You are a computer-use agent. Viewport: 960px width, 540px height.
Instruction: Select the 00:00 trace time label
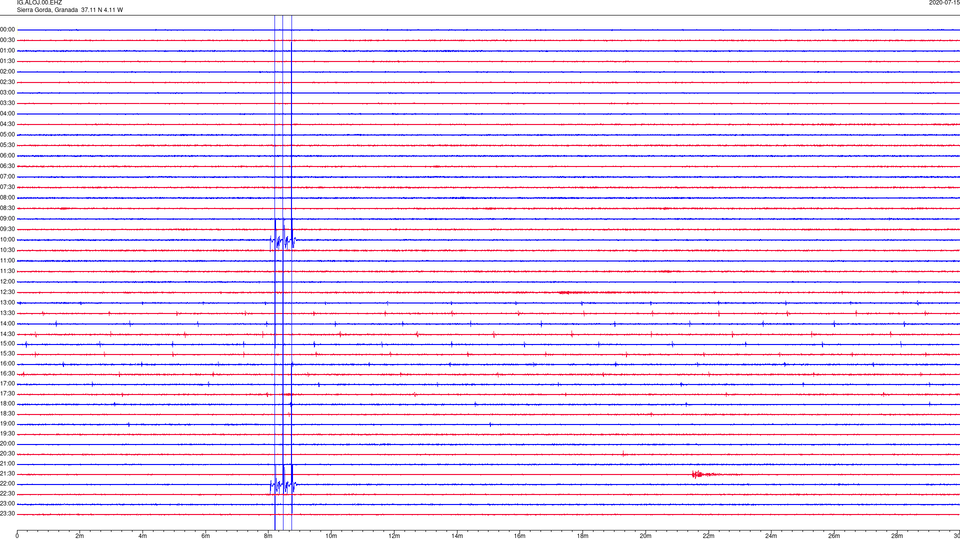point(8,29)
